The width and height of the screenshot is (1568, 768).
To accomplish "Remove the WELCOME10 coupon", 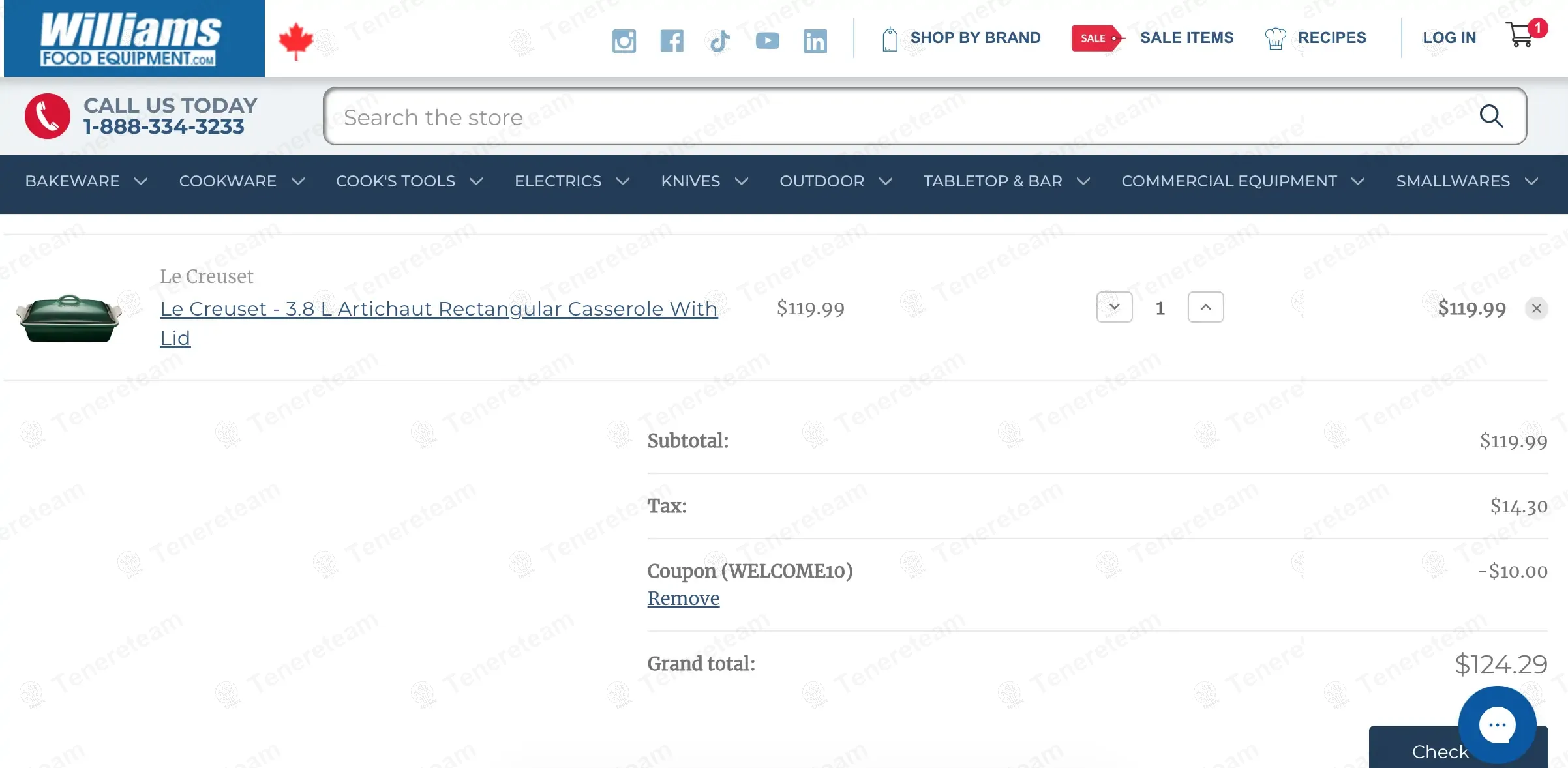I will [683, 598].
